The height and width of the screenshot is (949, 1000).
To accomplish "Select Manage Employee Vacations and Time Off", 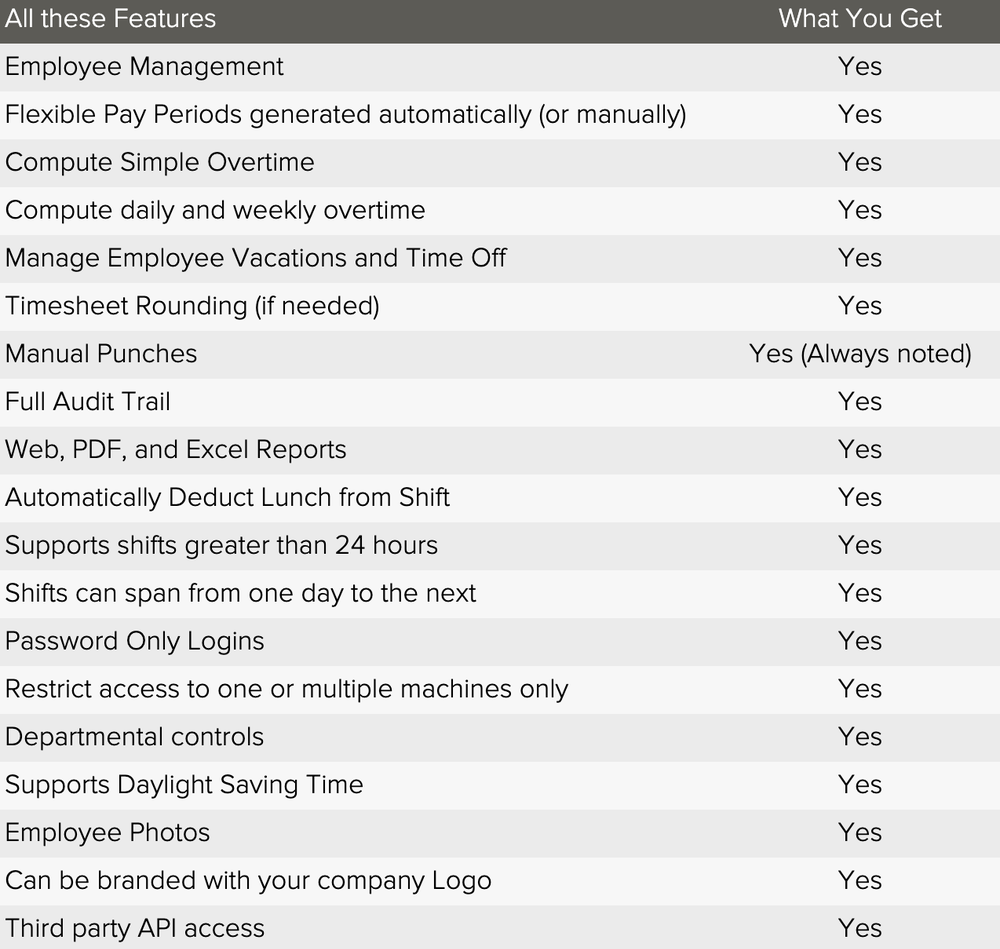I will pos(256,258).
